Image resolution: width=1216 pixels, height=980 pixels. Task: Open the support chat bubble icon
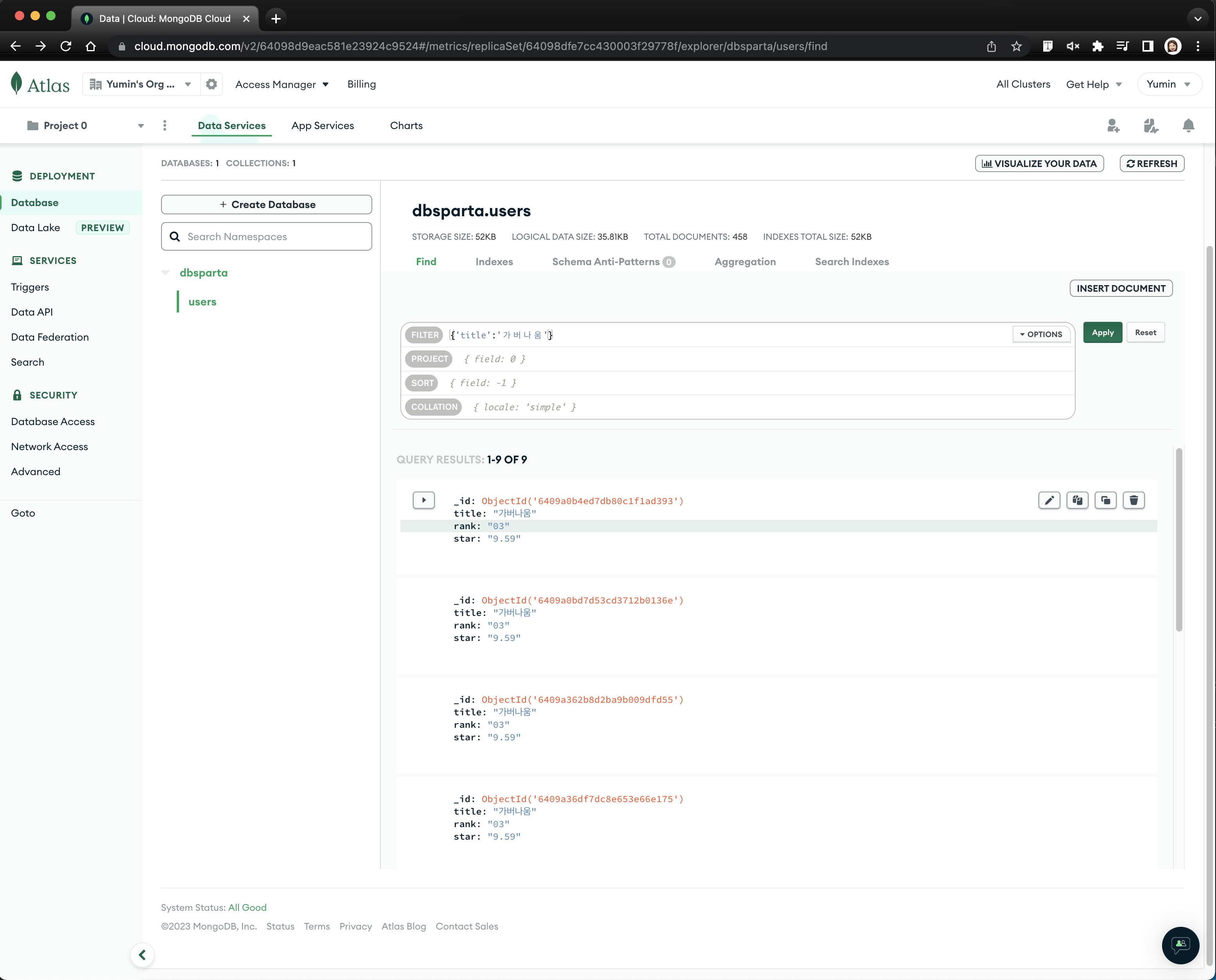click(x=1180, y=946)
